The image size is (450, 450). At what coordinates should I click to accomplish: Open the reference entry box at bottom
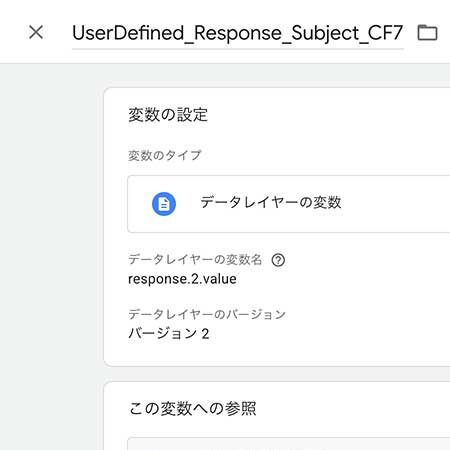pos(289,444)
